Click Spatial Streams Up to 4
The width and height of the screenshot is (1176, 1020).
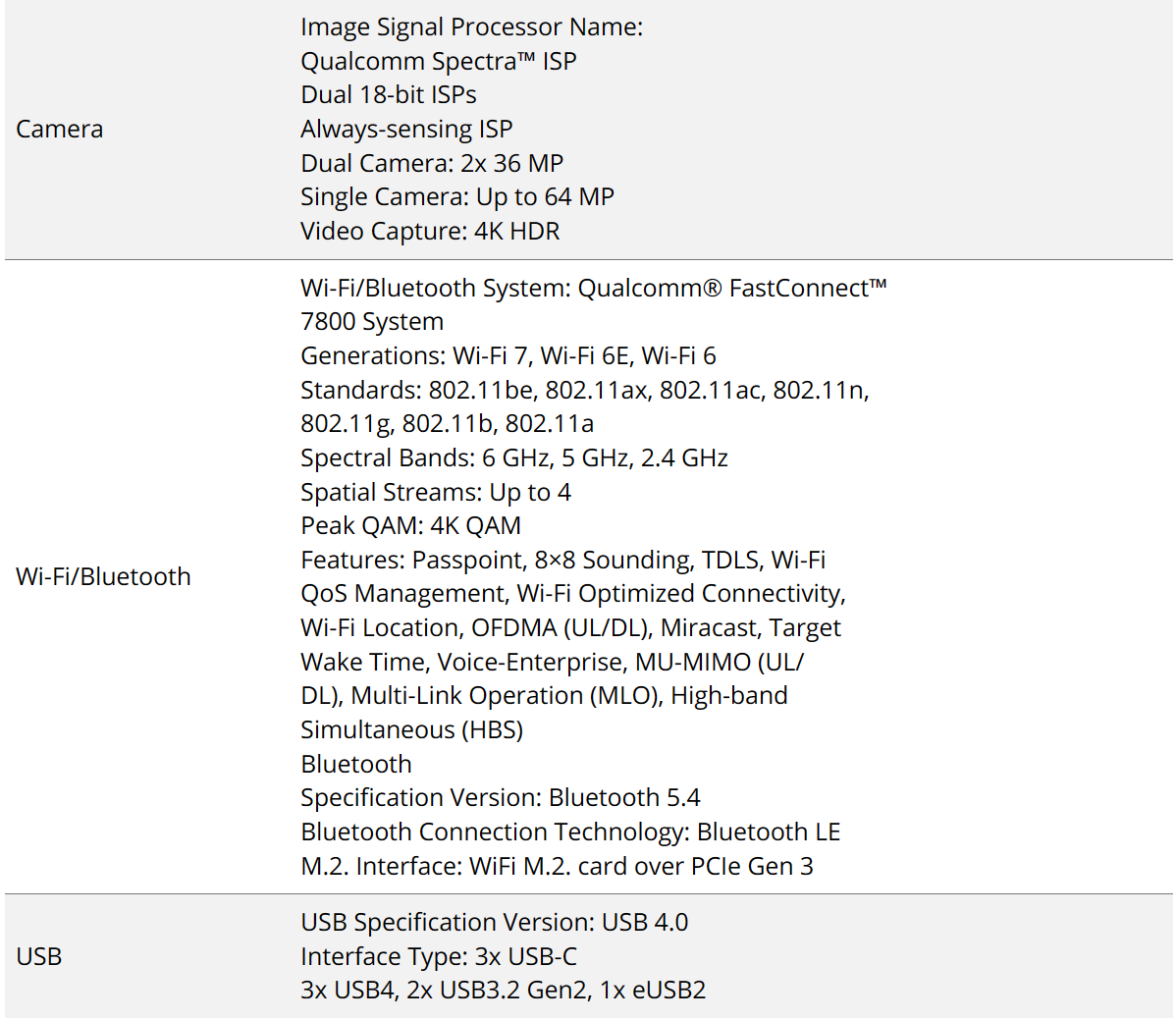tap(436, 492)
